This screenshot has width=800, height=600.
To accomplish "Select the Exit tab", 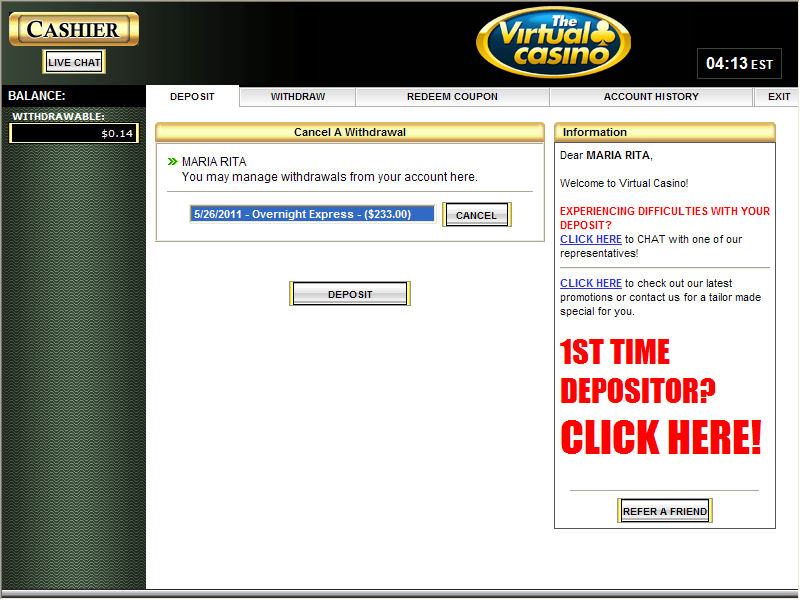I will click(x=779, y=96).
